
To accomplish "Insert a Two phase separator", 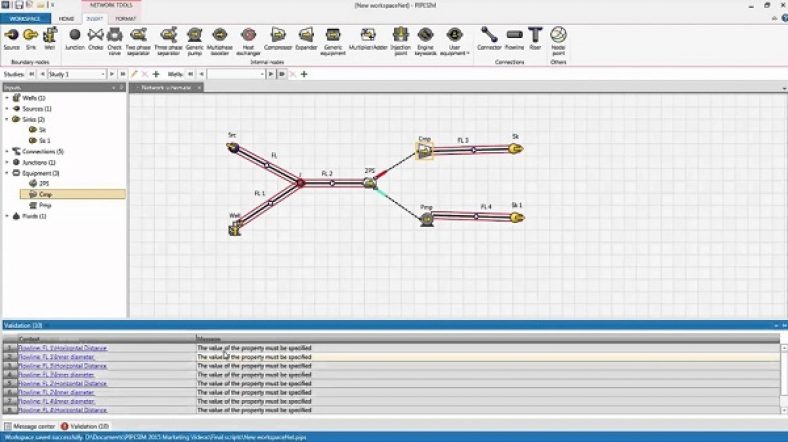I will click(x=138, y=41).
